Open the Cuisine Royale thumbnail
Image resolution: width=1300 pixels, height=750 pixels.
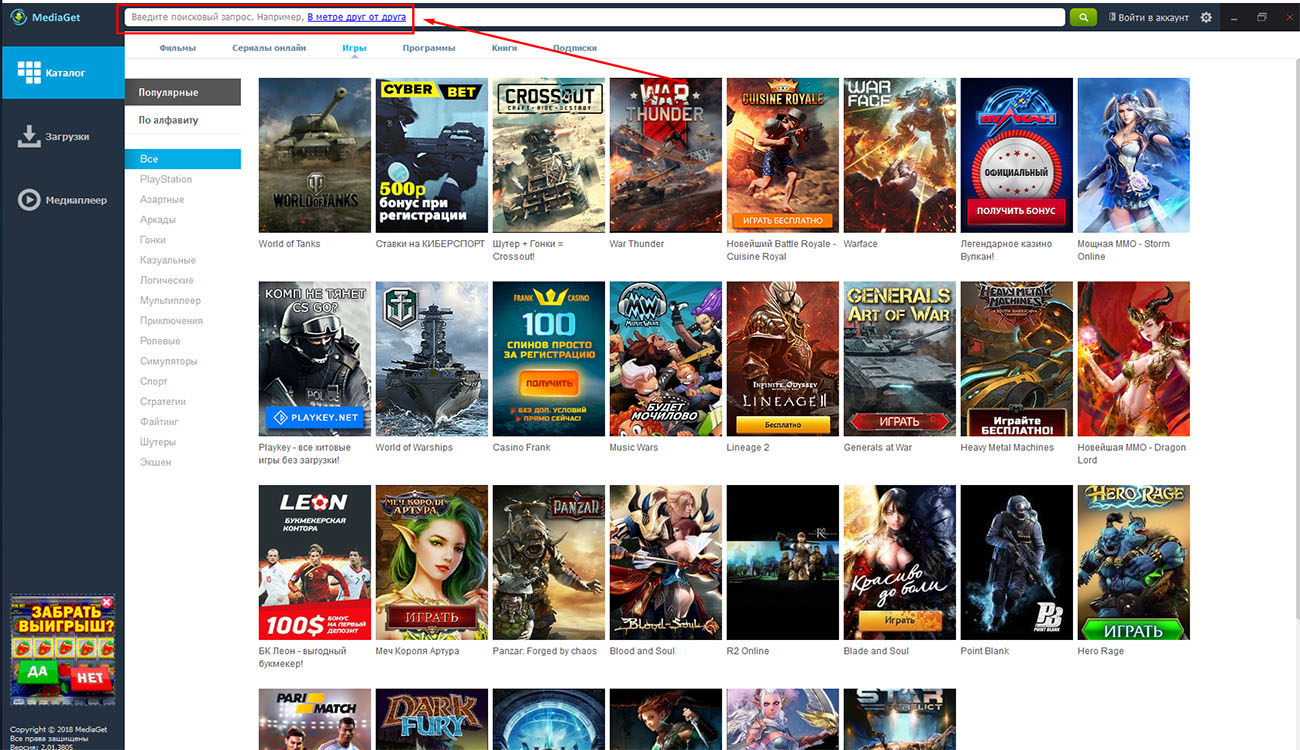[x=783, y=155]
